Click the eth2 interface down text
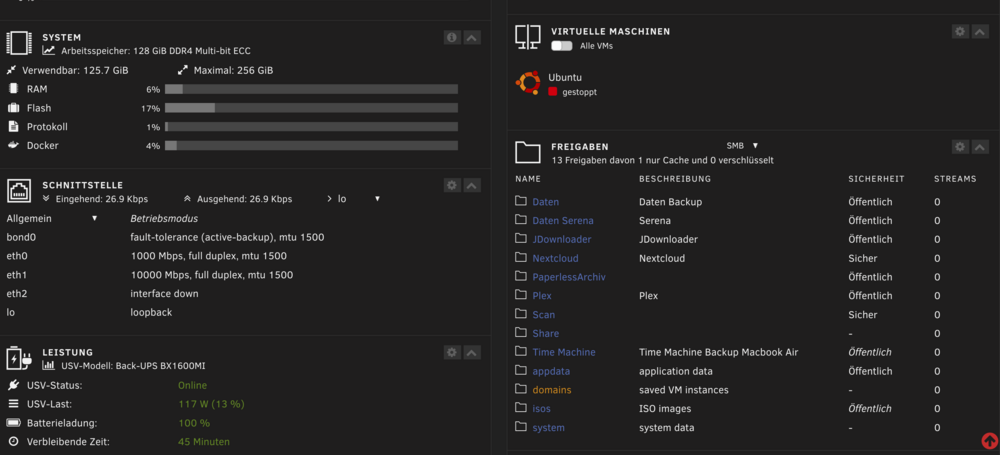The image size is (1000, 455). (165, 294)
